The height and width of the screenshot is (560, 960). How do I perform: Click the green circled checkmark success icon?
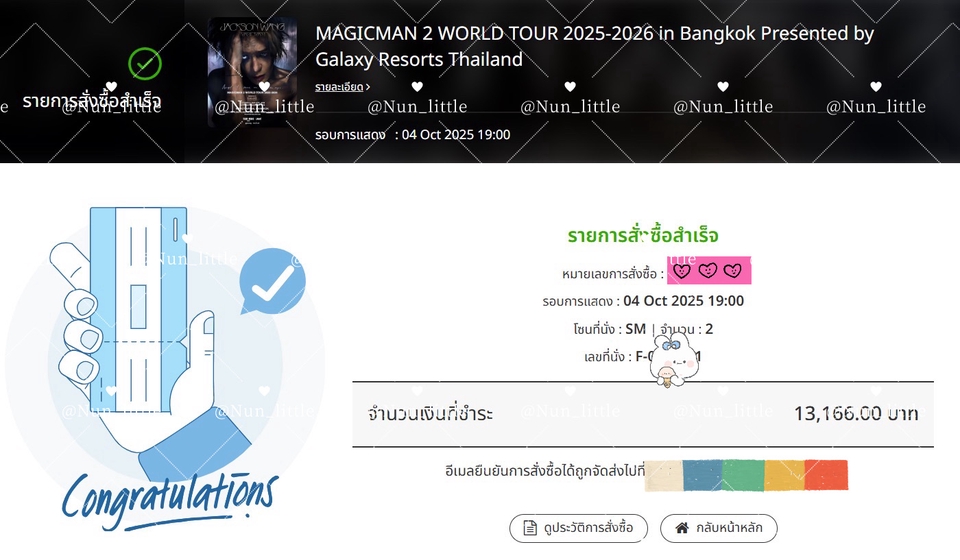pyautogui.click(x=145, y=64)
